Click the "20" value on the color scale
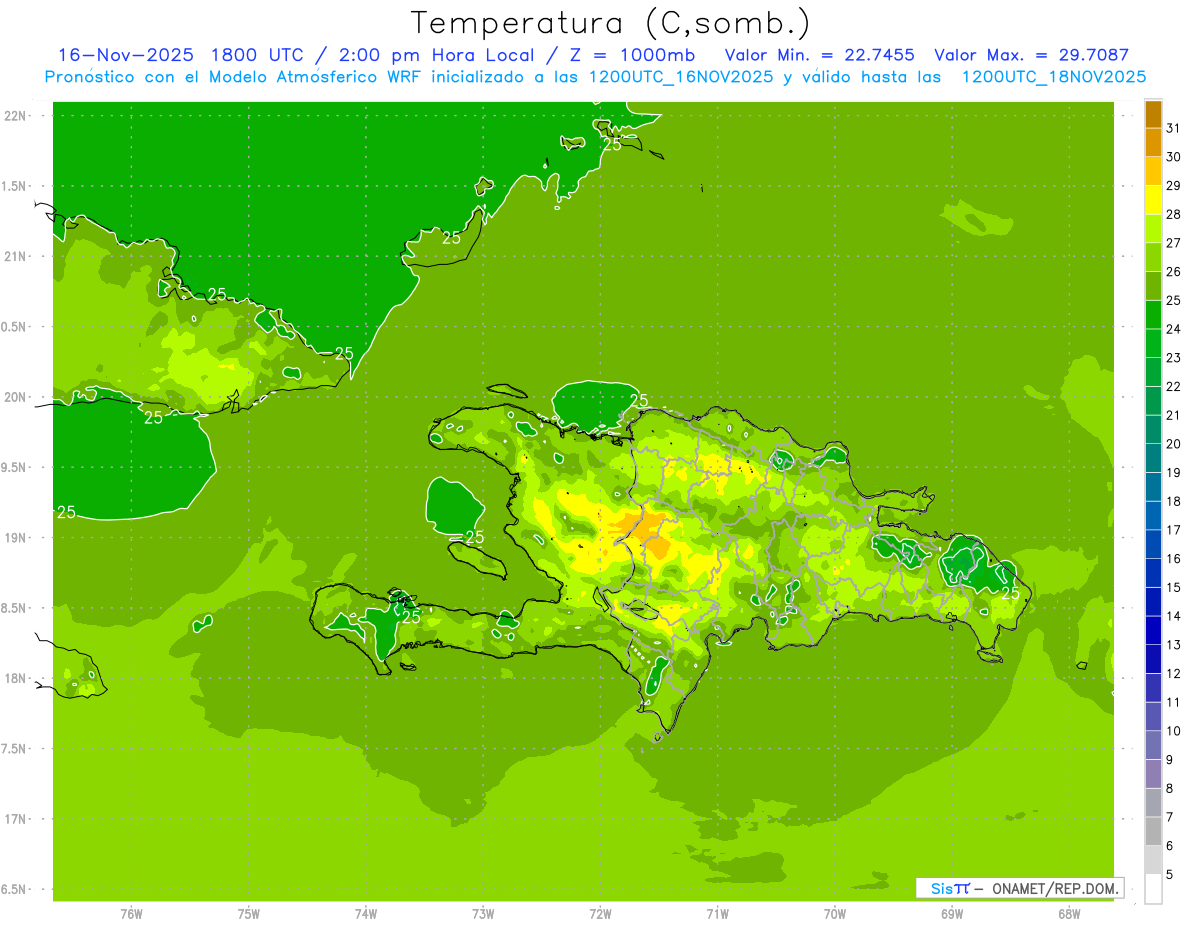Image resolution: width=1200 pixels, height=927 pixels. (x=1173, y=444)
